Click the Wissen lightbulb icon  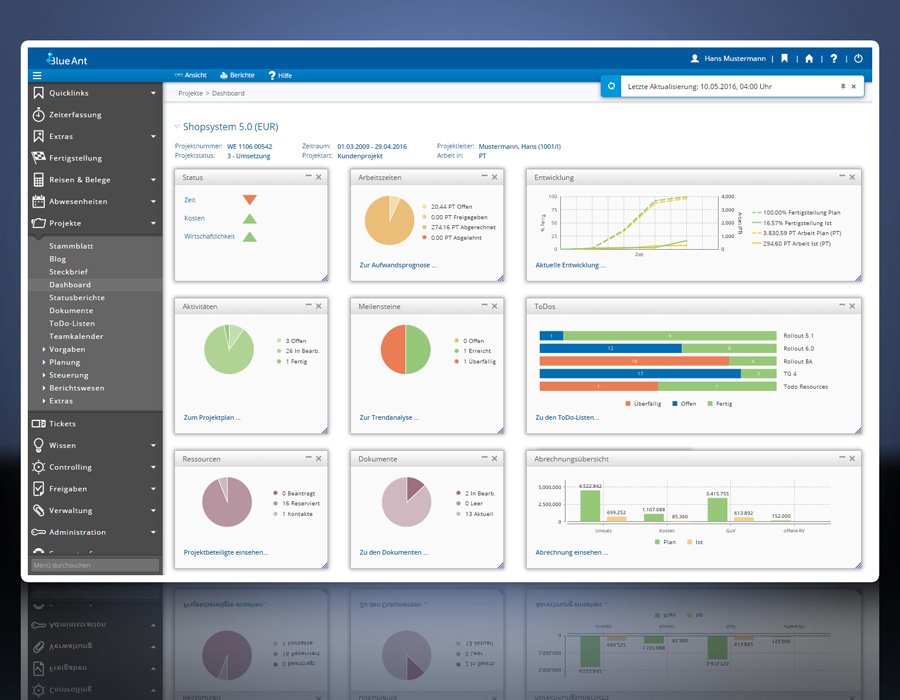39,445
